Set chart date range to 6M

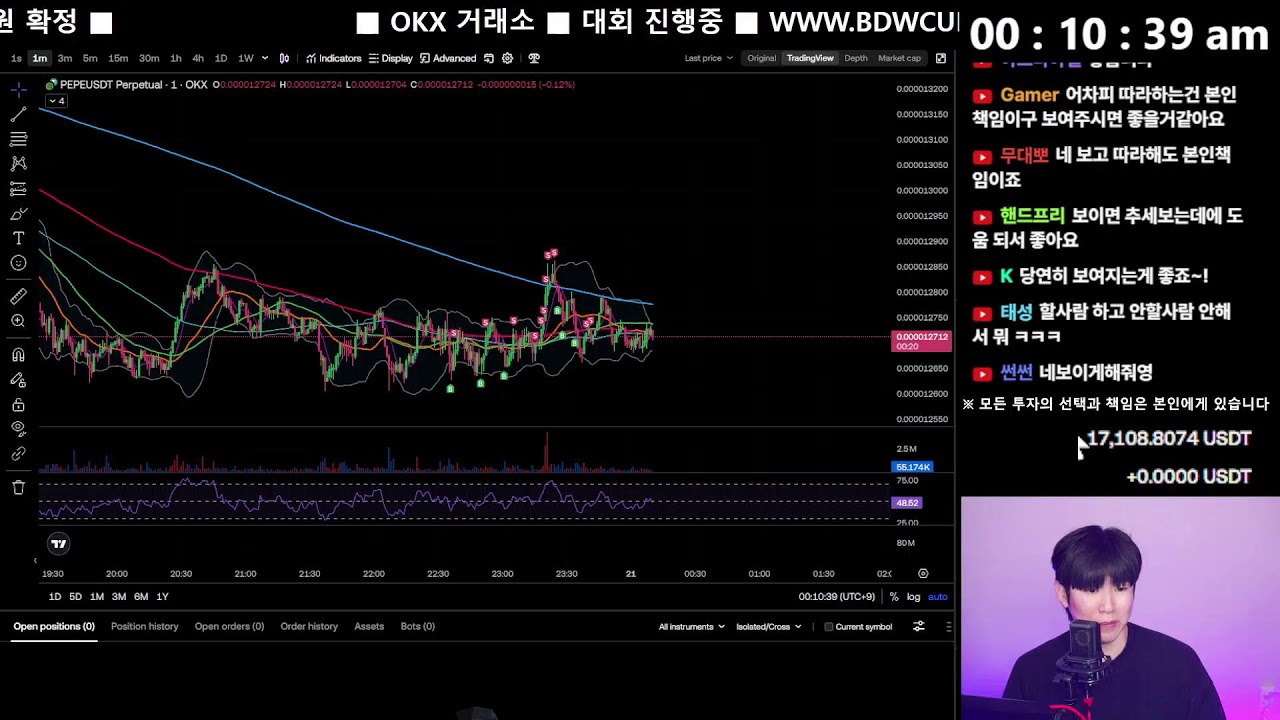click(x=141, y=596)
